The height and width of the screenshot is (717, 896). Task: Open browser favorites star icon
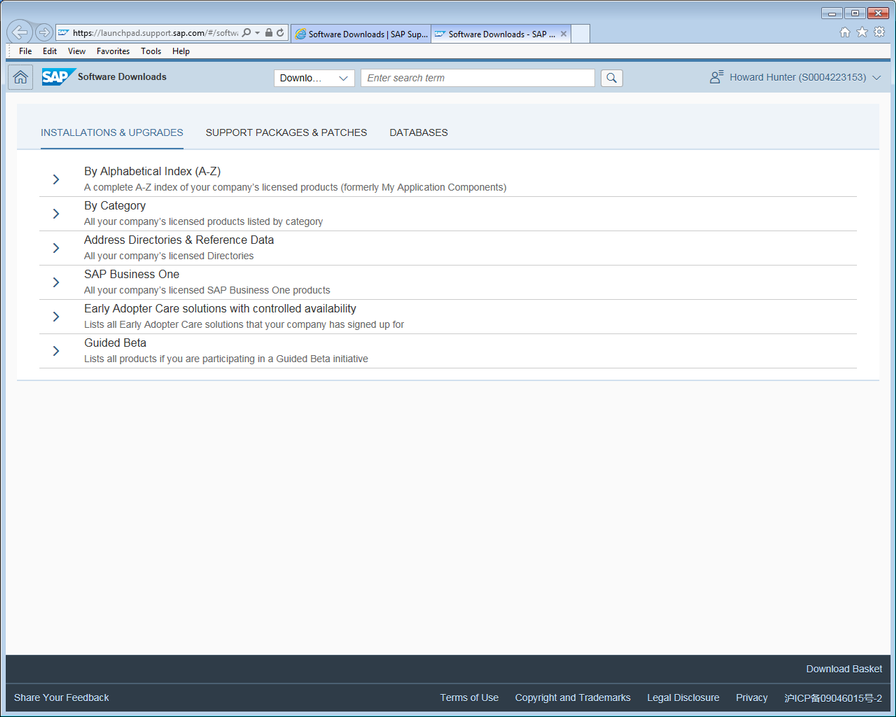pyautogui.click(x=862, y=32)
